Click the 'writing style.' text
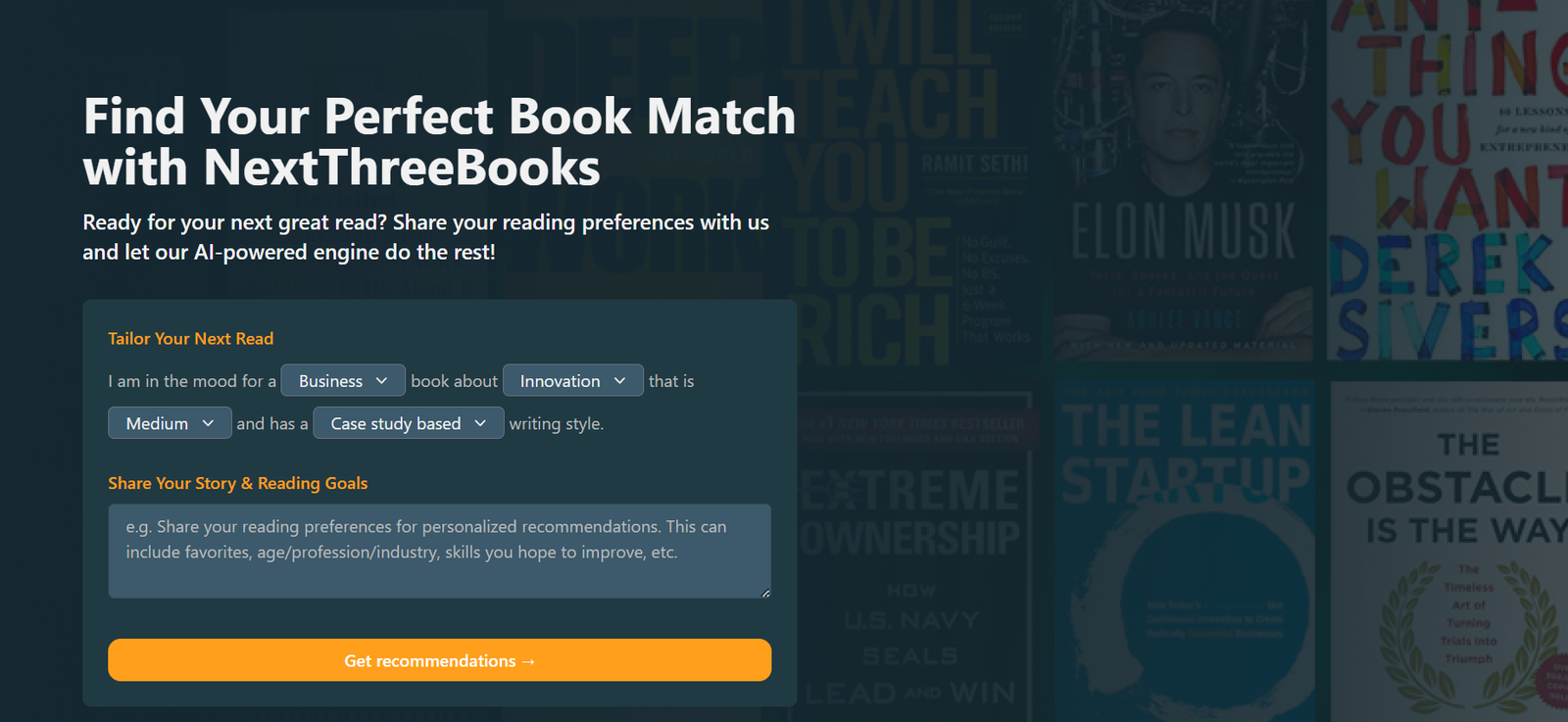1568x722 pixels. [556, 424]
